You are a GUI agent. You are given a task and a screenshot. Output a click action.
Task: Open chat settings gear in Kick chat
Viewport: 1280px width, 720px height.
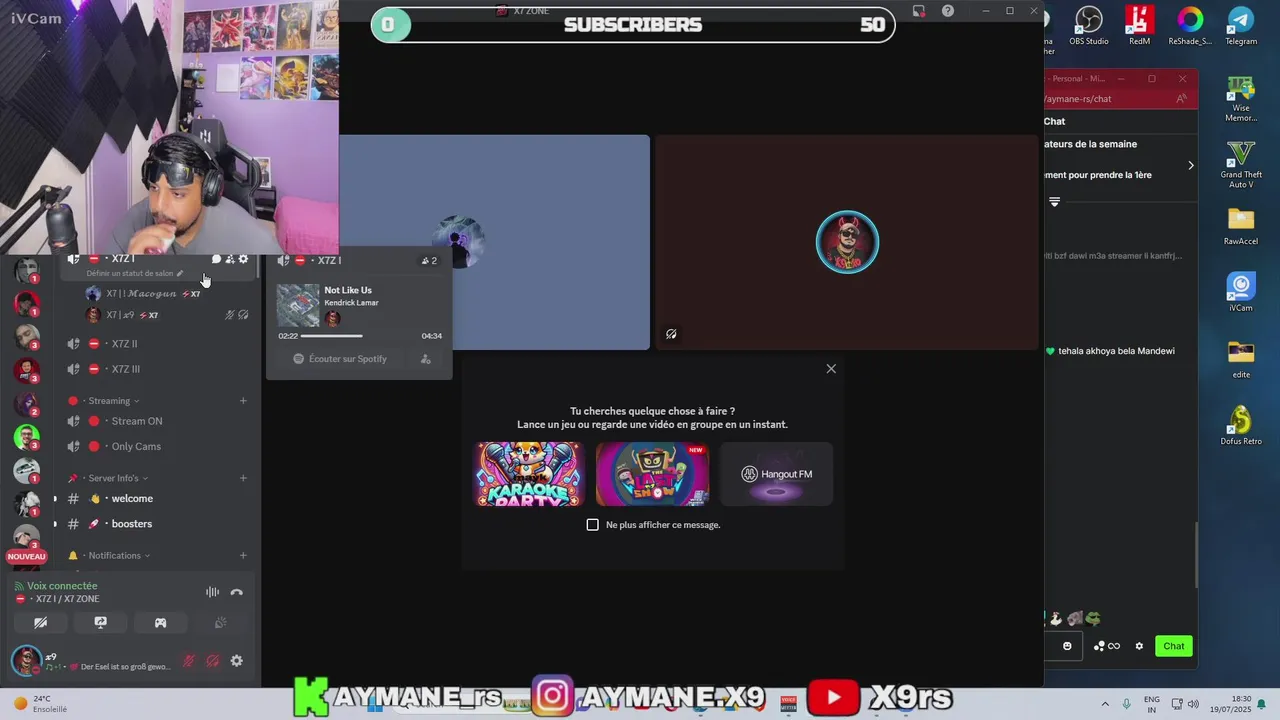1139,646
